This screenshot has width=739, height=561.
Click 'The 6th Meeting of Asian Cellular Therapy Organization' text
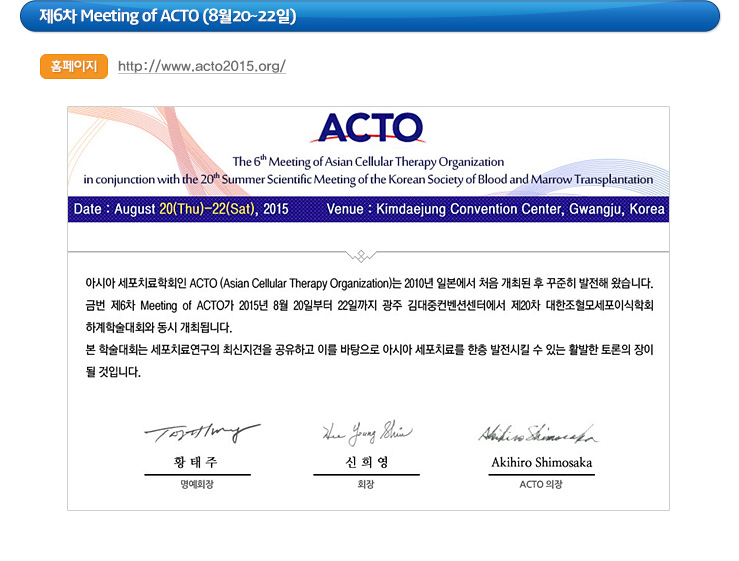368,162
